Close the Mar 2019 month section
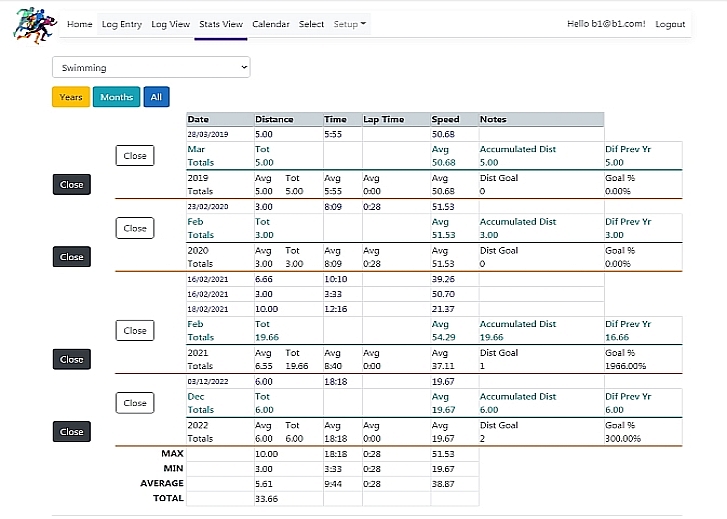Viewport: 727px width, 519px height. tap(135, 156)
